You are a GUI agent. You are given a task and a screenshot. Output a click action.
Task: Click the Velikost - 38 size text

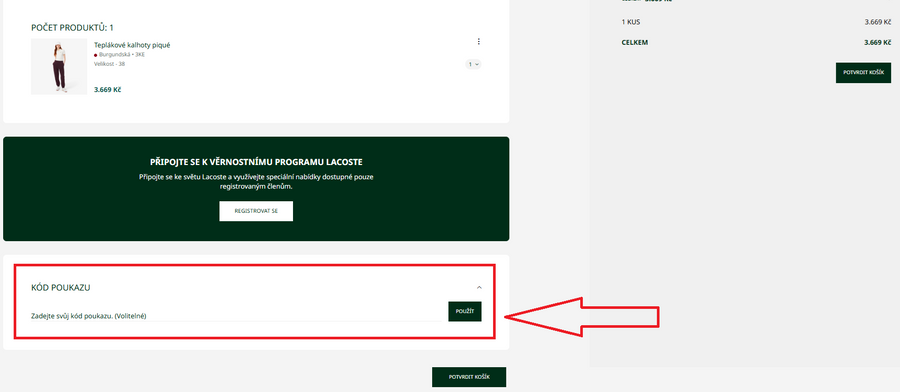(x=110, y=64)
